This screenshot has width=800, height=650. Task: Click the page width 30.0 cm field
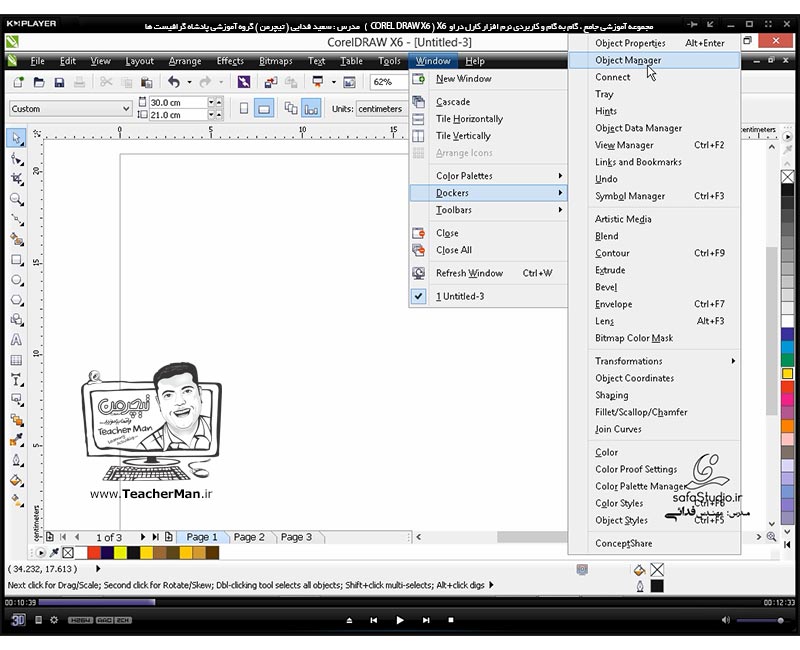click(177, 103)
